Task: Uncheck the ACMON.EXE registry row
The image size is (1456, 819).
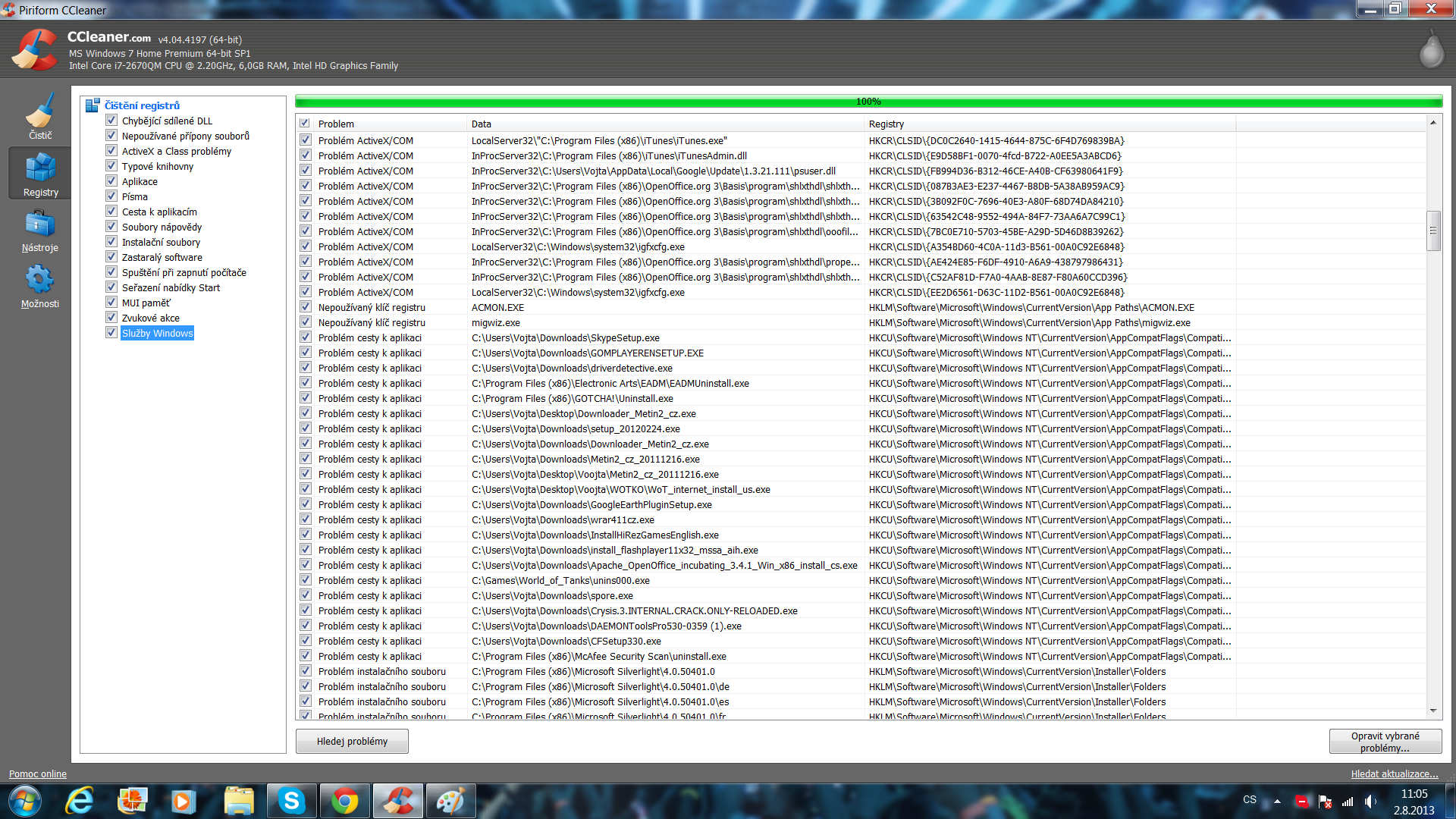Action: (x=305, y=307)
